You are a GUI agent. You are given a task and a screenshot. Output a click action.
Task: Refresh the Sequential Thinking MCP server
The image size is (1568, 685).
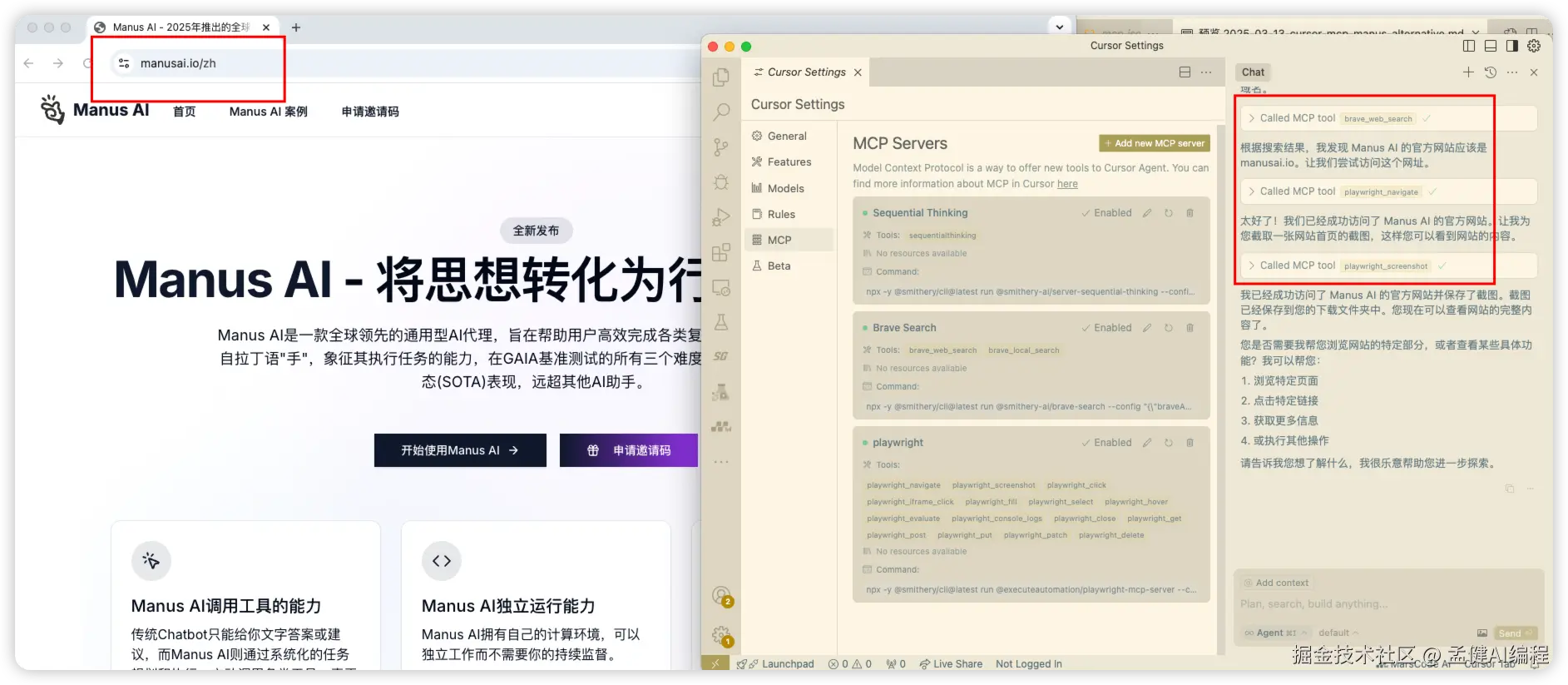click(1169, 213)
